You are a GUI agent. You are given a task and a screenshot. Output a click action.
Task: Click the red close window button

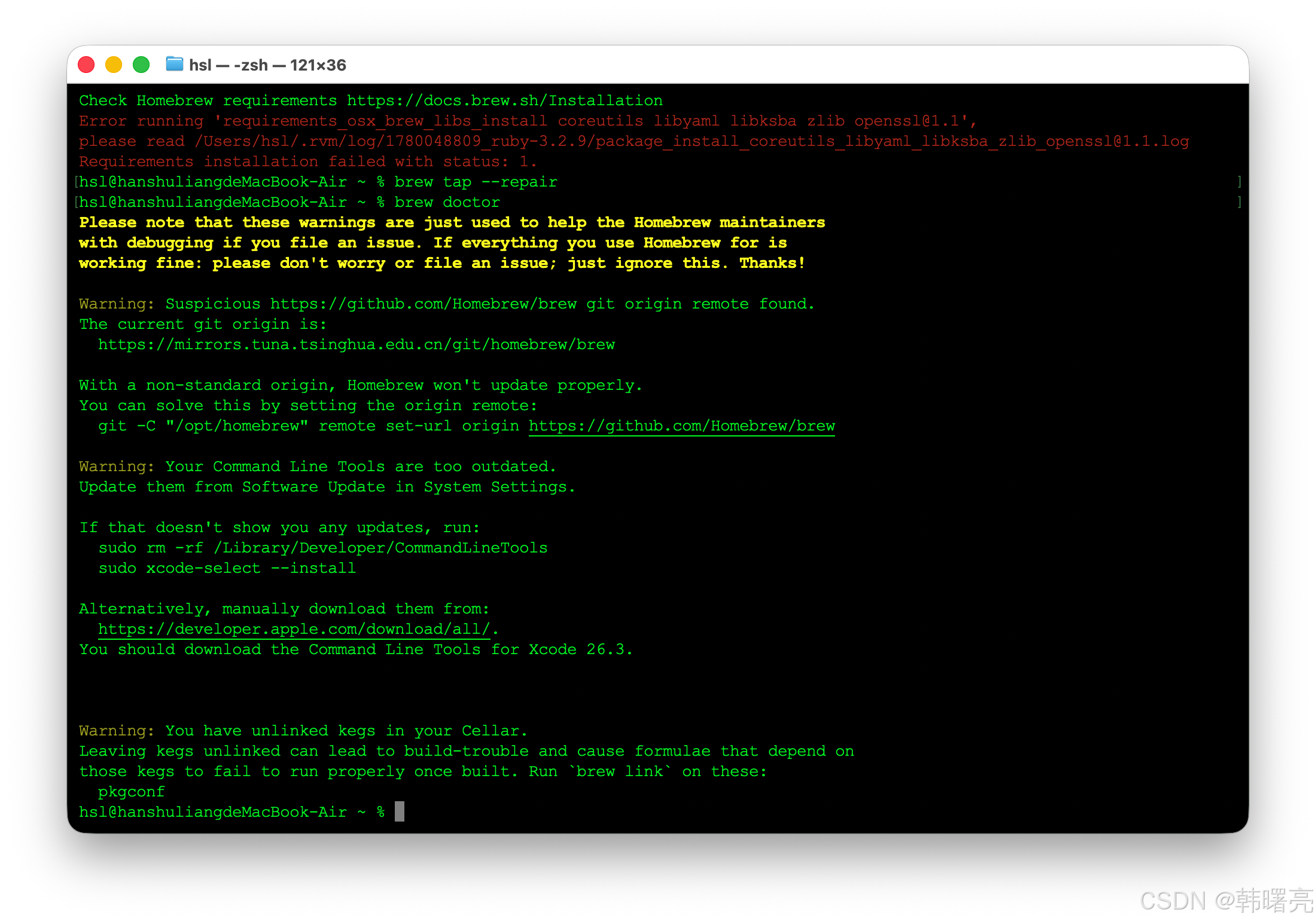(x=86, y=65)
